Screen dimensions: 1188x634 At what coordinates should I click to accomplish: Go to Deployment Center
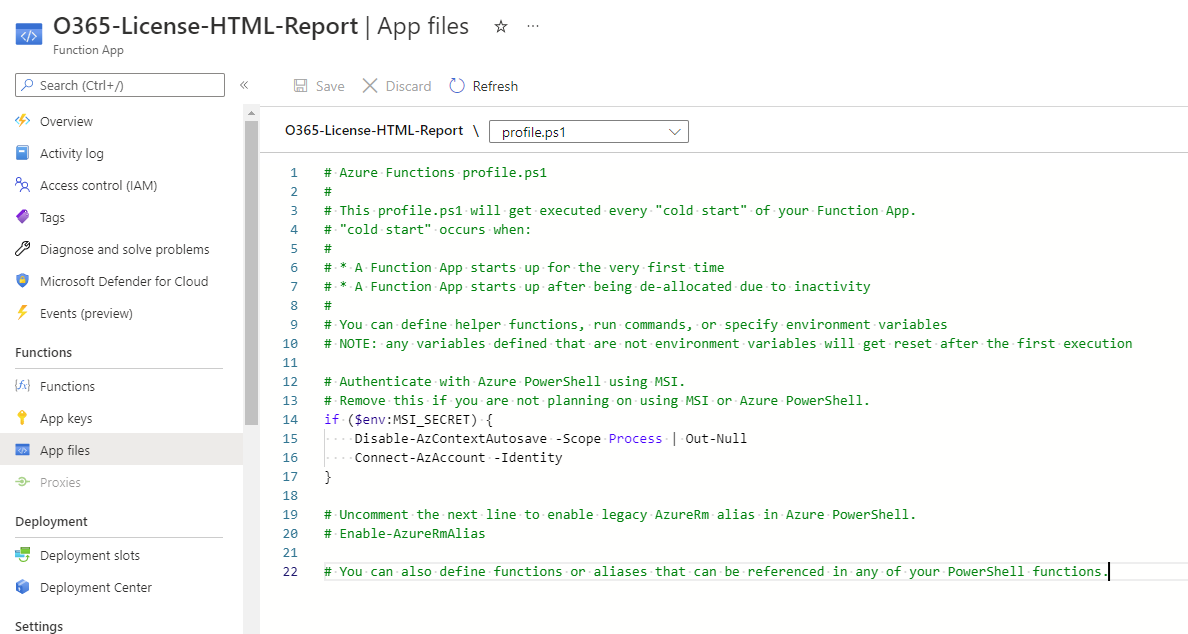coord(96,587)
